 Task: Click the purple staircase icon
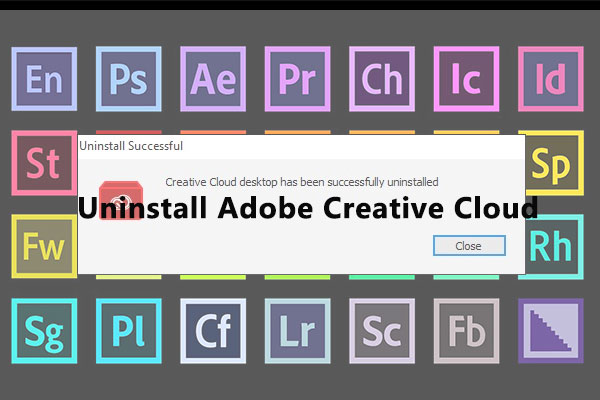pos(551,331)
